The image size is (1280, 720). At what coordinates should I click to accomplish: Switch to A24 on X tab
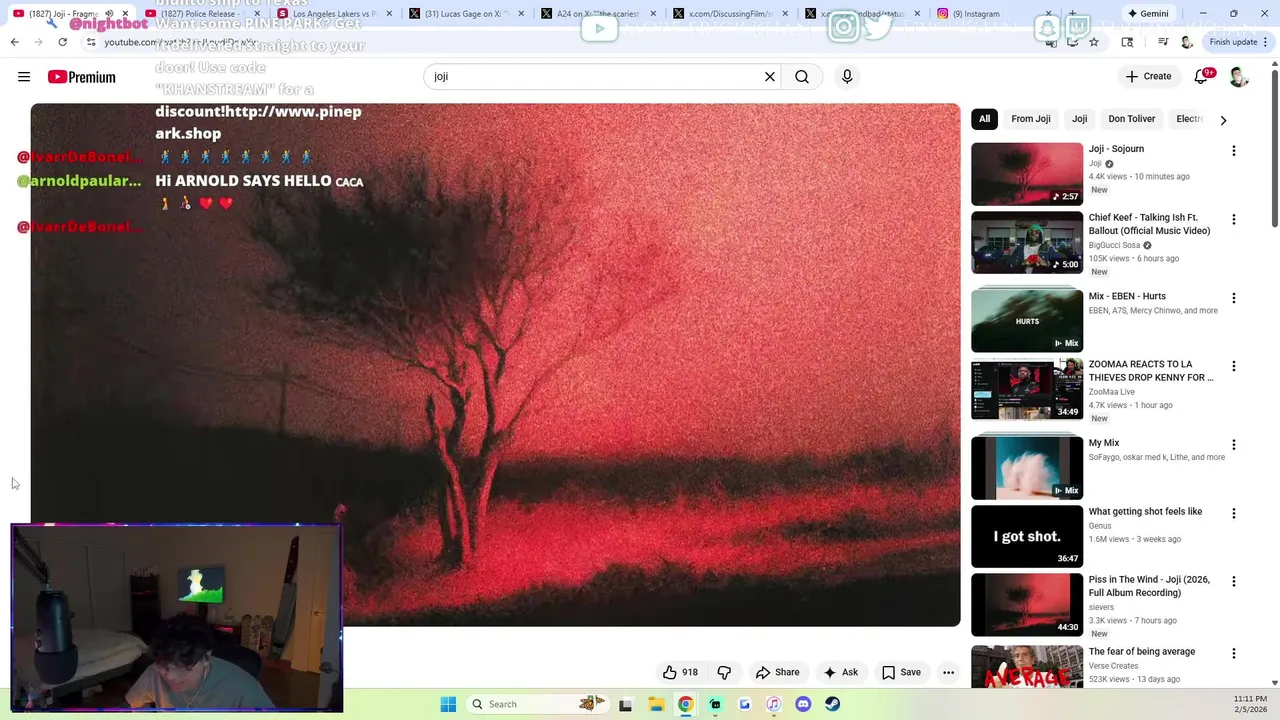click(x=597, y=14)
